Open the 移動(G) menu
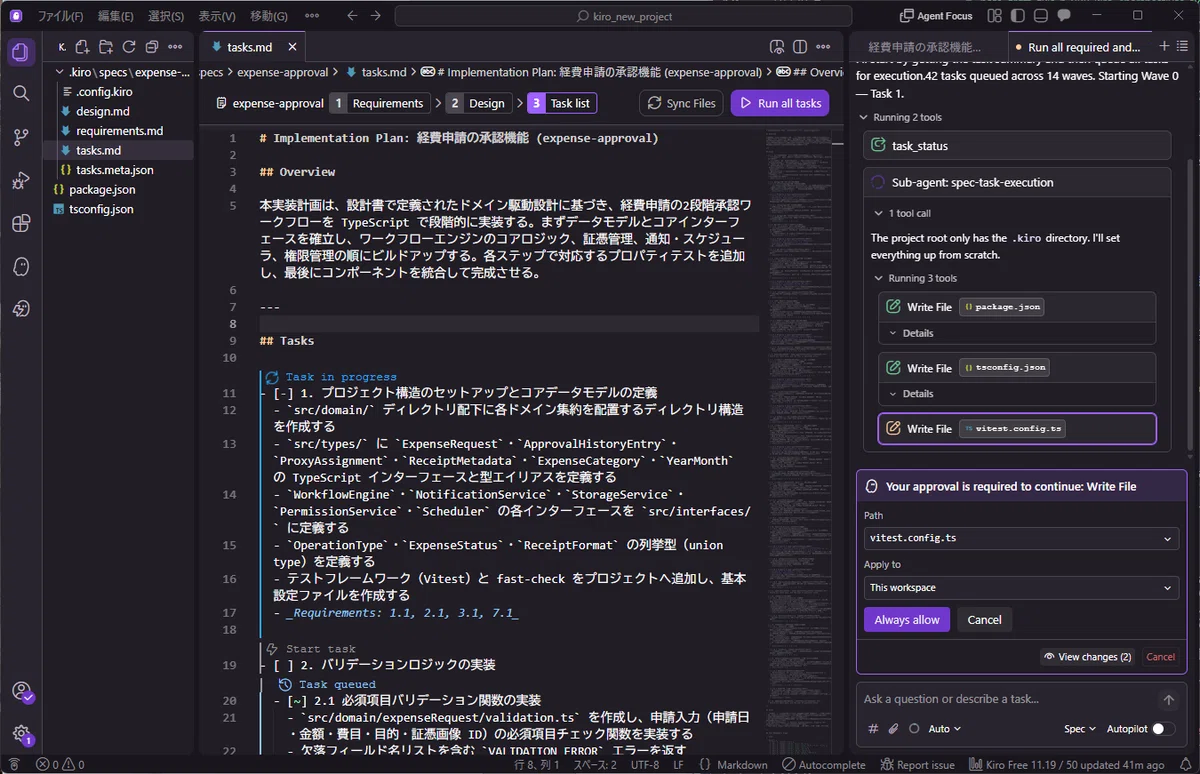The width and height of the screenshot is (1200, 774). (268, 16)
